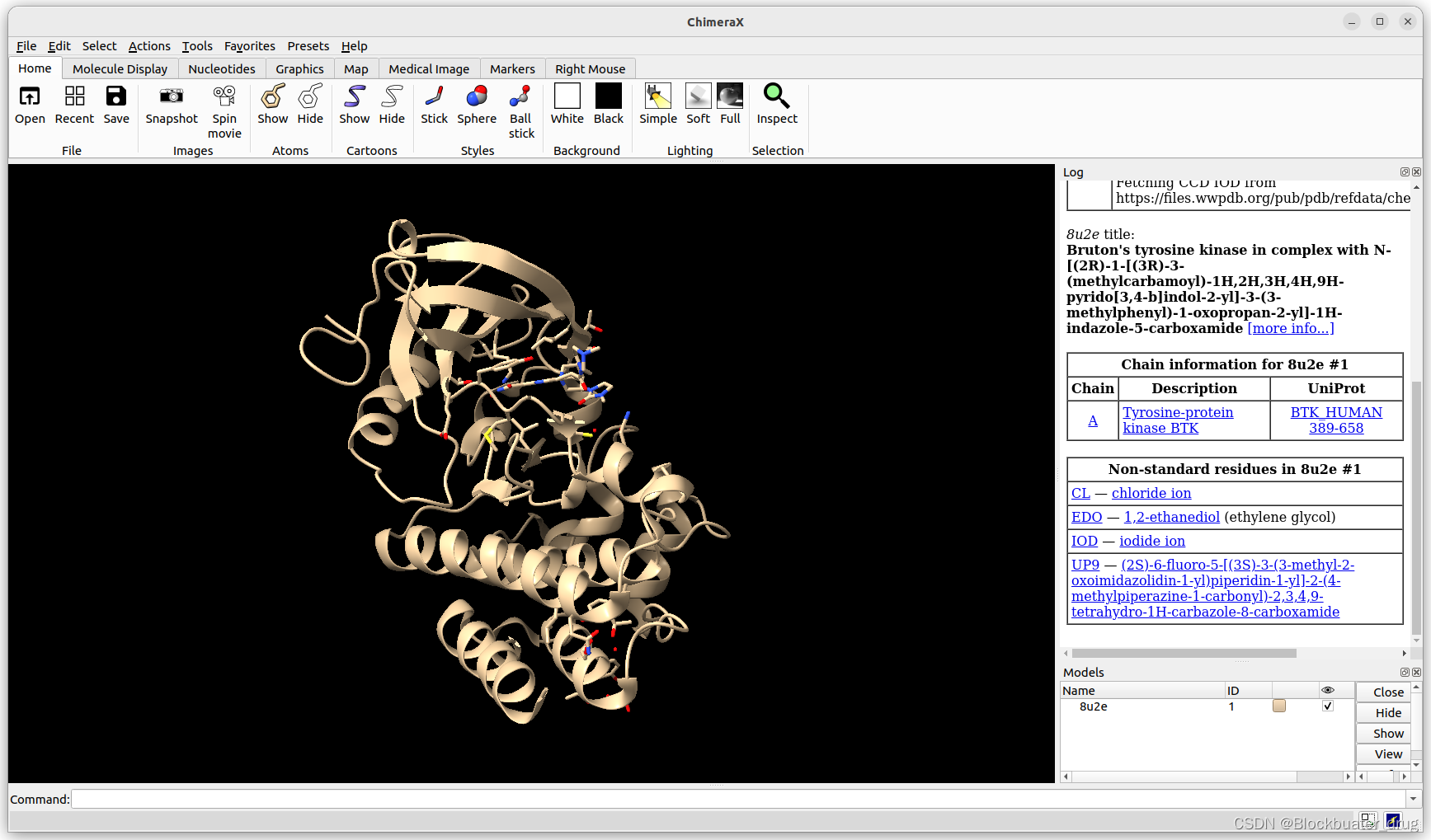Viewport: 1431px width, 840px height.
Task: Open the command history dropdown arrow
Action: [1413, 799]
